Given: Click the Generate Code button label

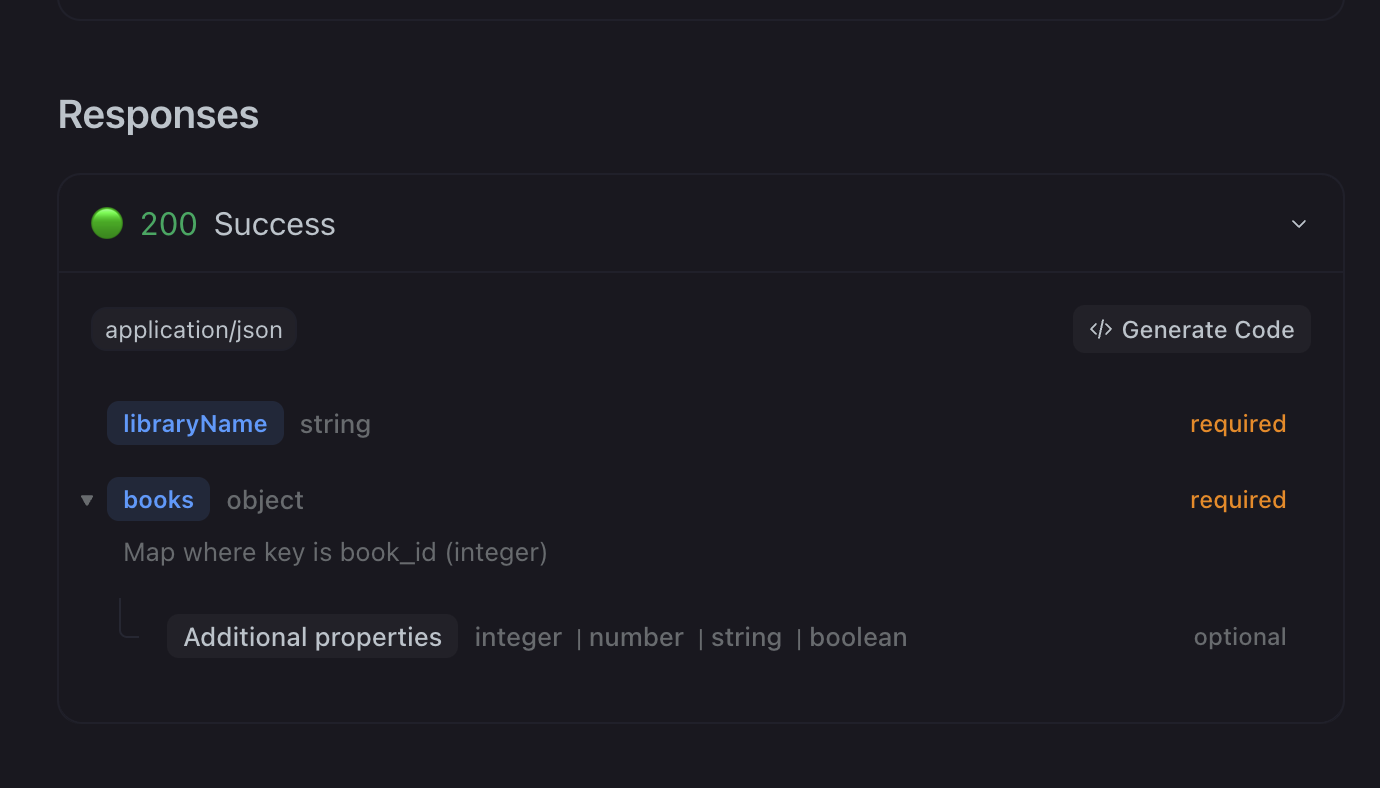Looking at the screenshot, I should [x=1207, y=329].
